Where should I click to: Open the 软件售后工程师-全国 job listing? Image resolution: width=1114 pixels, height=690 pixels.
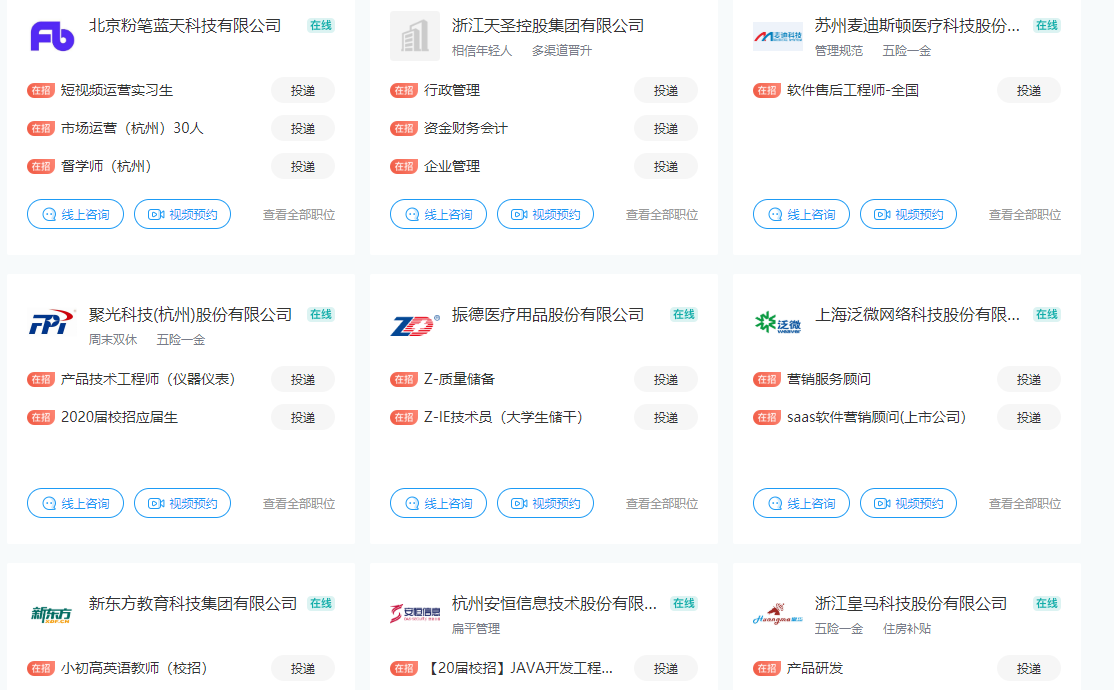tap(852, 90)
